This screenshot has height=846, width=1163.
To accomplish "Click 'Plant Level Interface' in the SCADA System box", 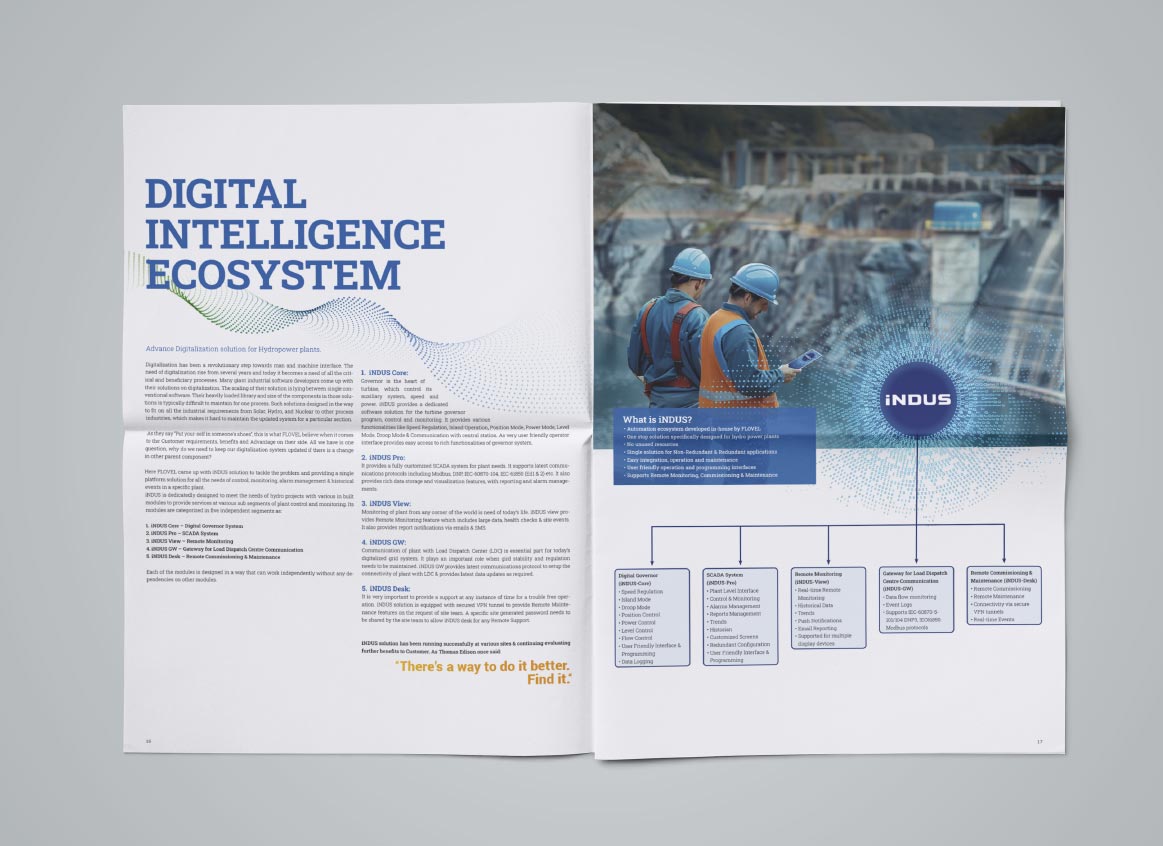I will click(x=733, y=591).
